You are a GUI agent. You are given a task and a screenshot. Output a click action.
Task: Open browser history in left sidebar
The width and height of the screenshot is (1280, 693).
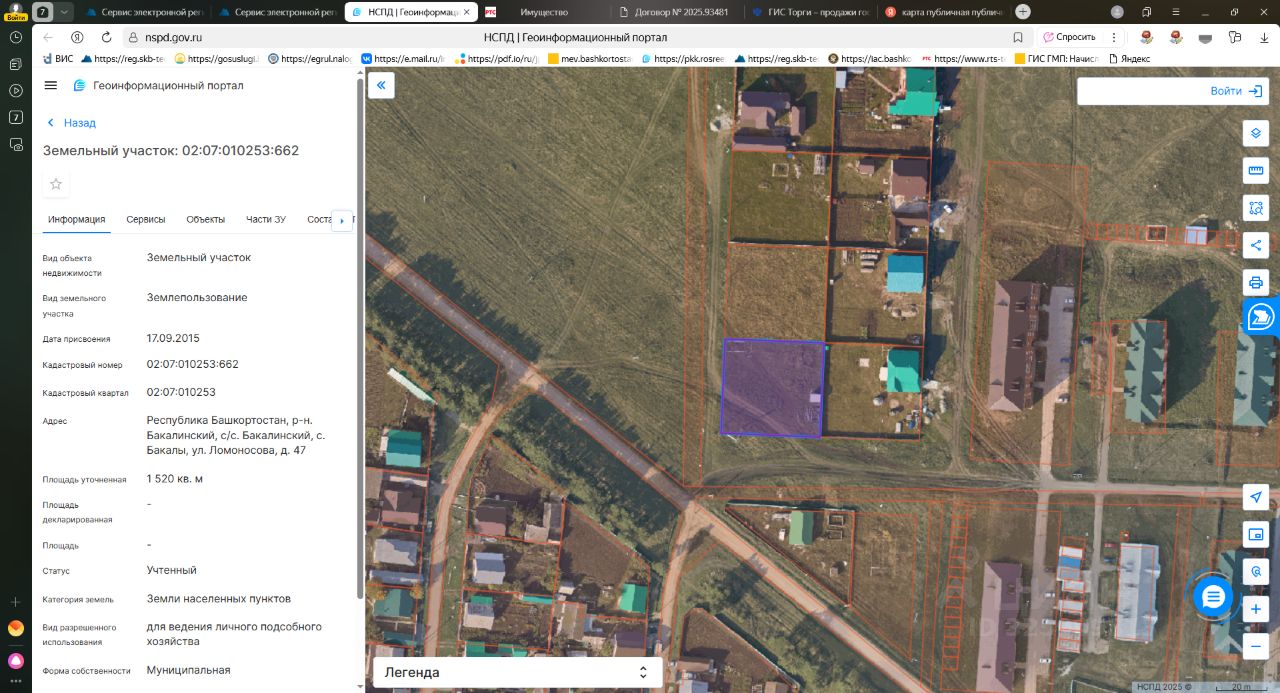16,37
